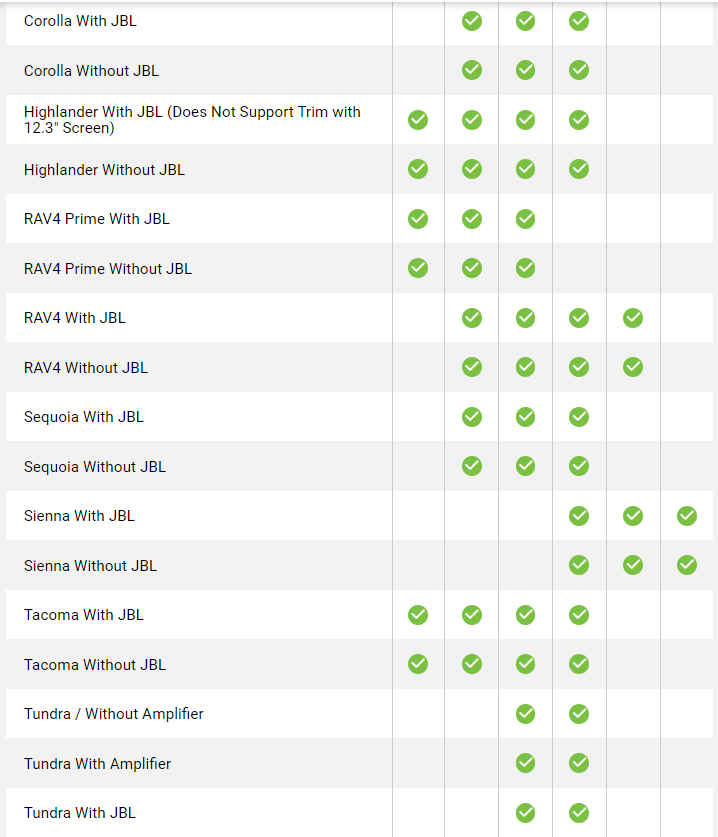Select Sienna Without JBL row label
Screen dimensions: 718x837
pos(91,566)
